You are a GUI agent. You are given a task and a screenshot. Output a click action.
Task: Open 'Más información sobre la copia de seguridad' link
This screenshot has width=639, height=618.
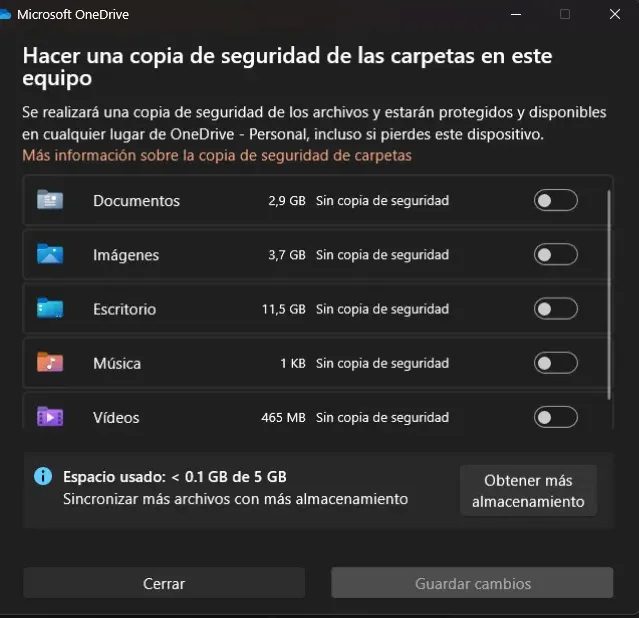point(217,155)
